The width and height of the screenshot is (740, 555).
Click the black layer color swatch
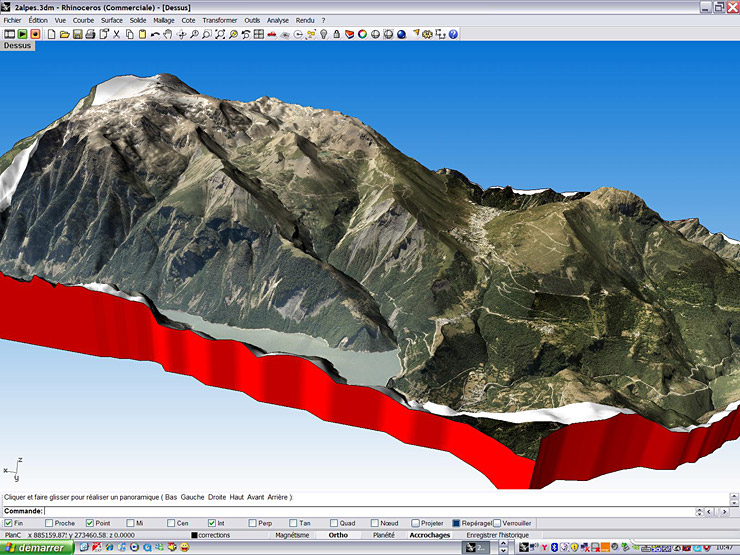(194, 535)
